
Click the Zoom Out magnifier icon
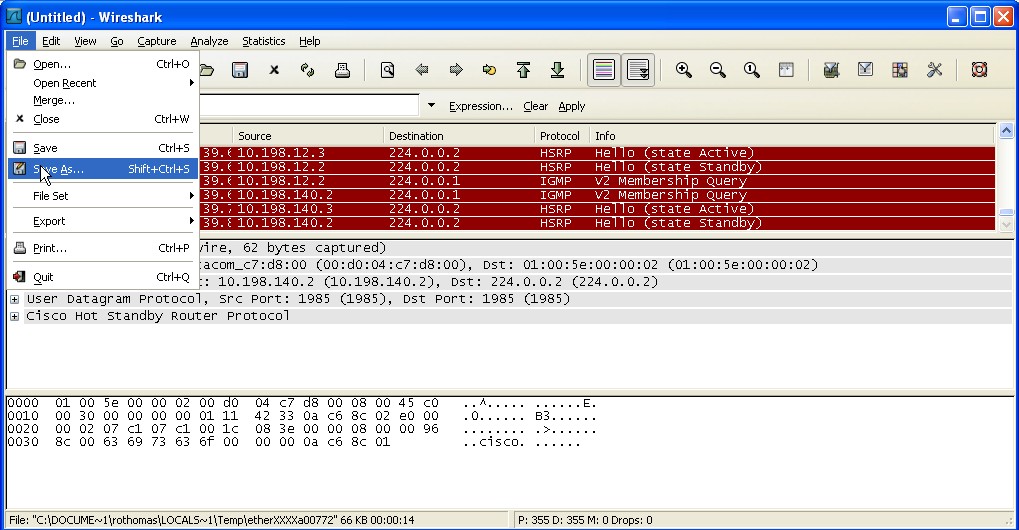(718, 70)
